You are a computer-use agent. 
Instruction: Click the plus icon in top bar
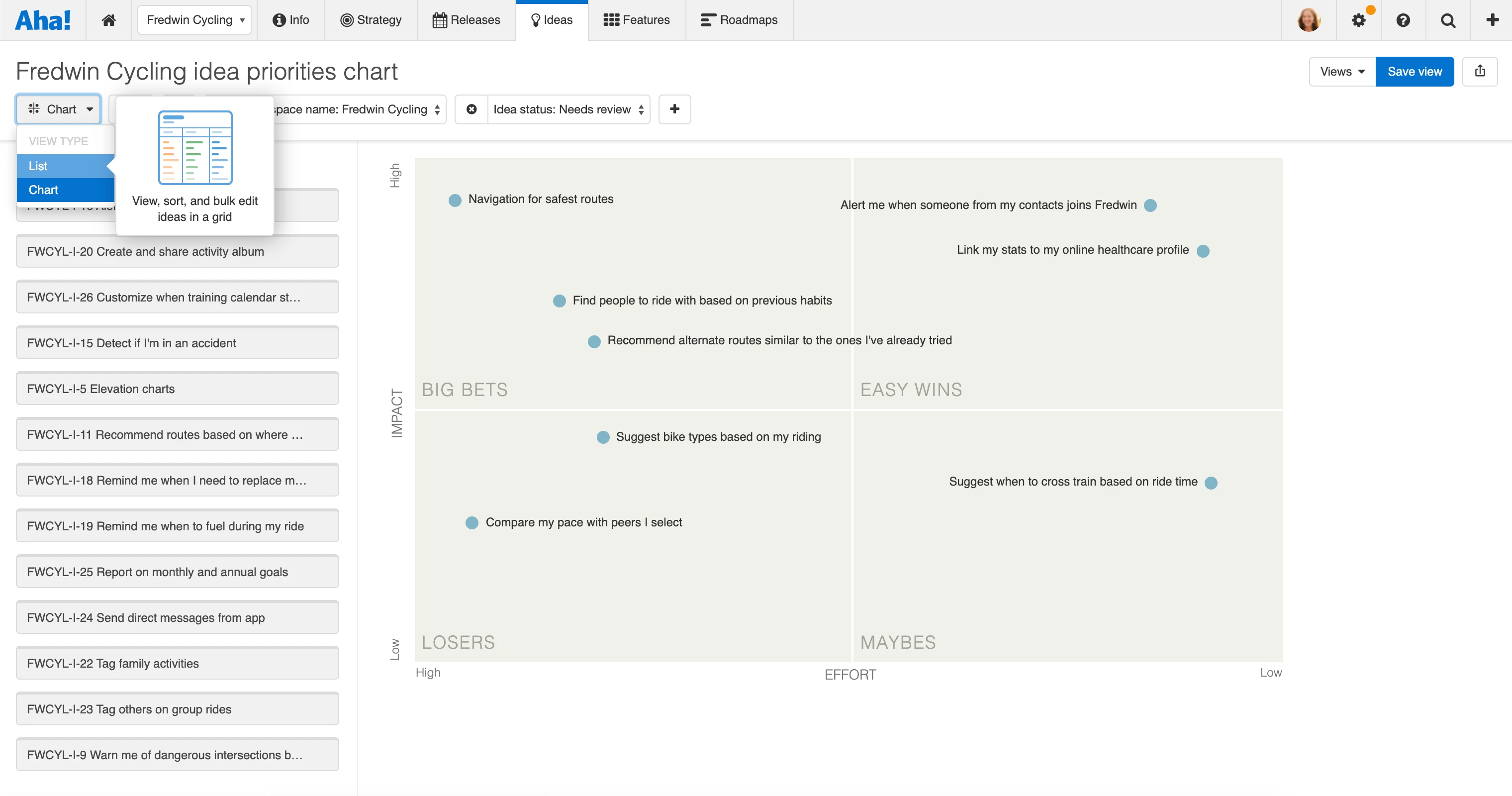(1492, 20)
